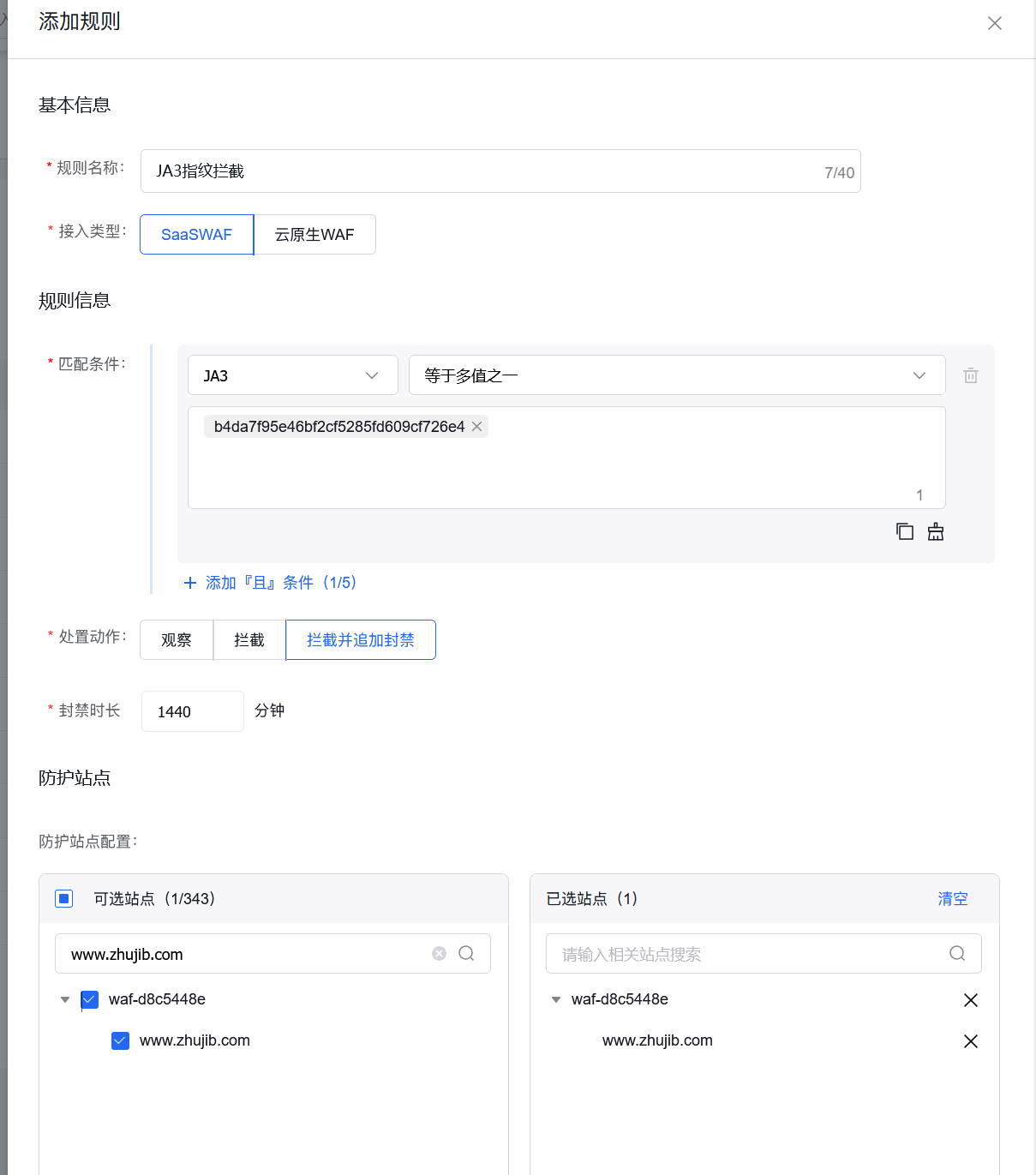1036x1175 pixels.
Task: Click the selected sites search magnifier icon
Action: (957, 953)
